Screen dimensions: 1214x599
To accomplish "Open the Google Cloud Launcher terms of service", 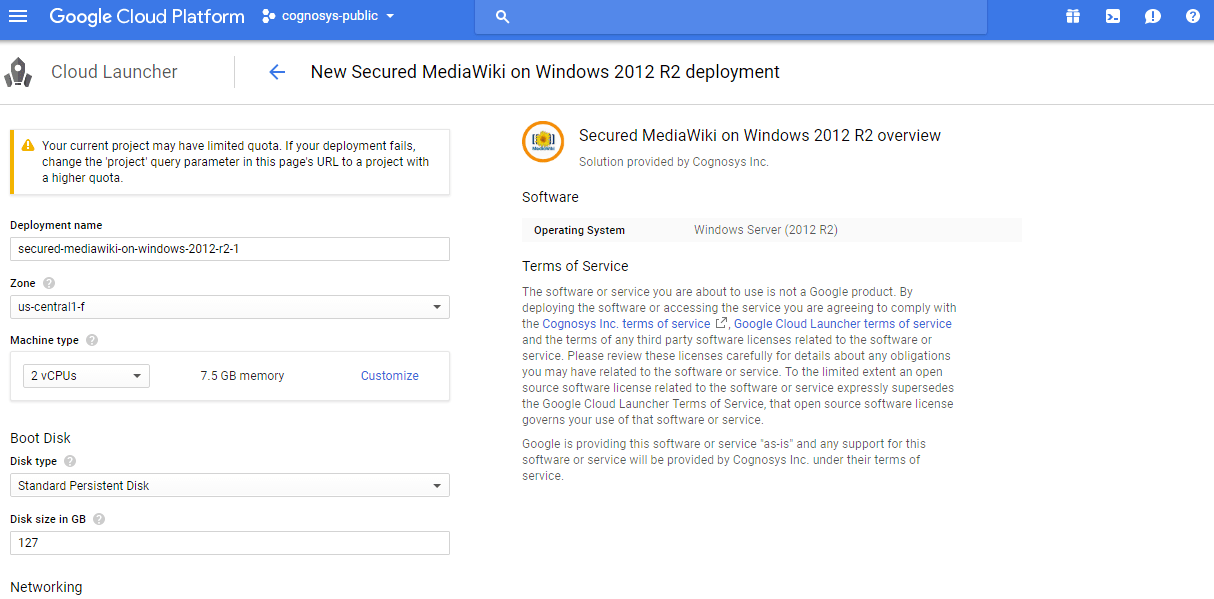I will pyautogui.click(x=841, y=323).
